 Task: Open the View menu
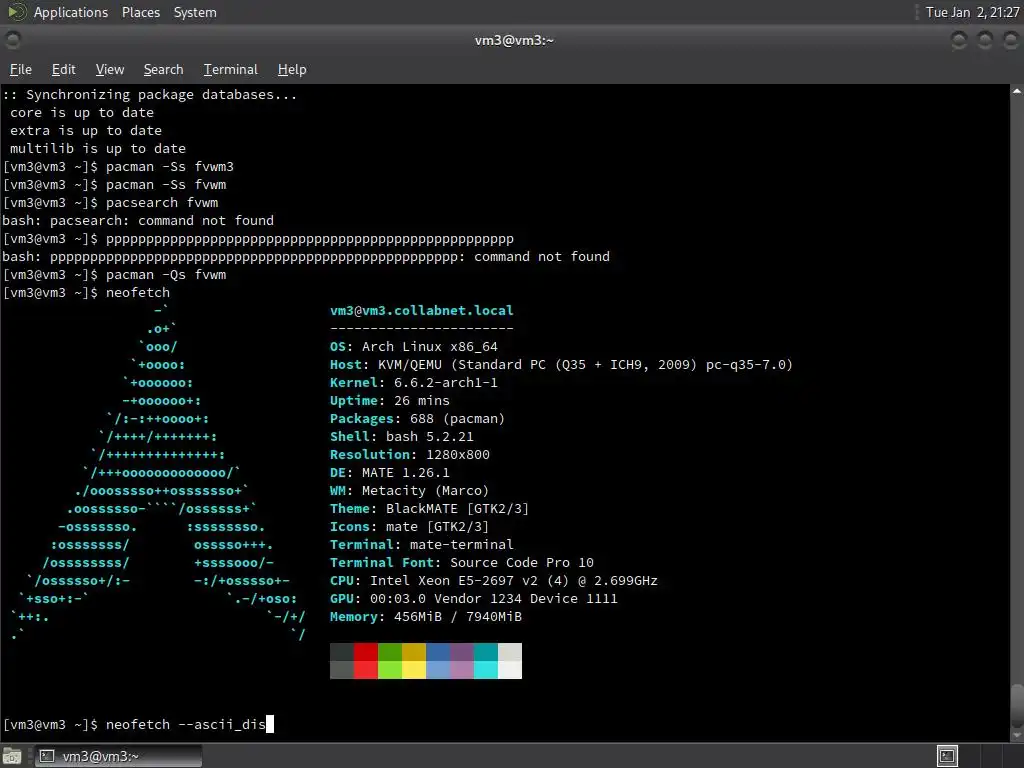coord(109,69)
